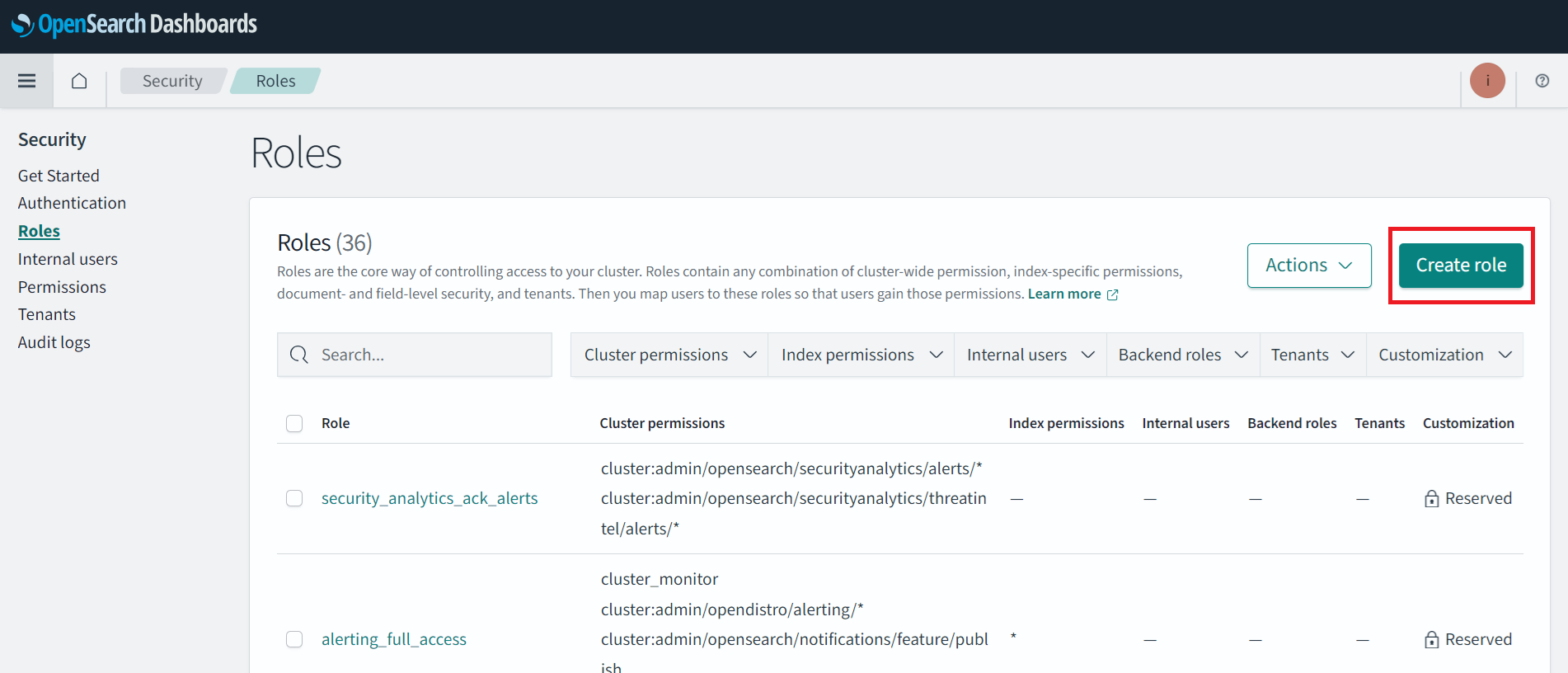Click the Cluster permissions column header

[x=662, y=423]
